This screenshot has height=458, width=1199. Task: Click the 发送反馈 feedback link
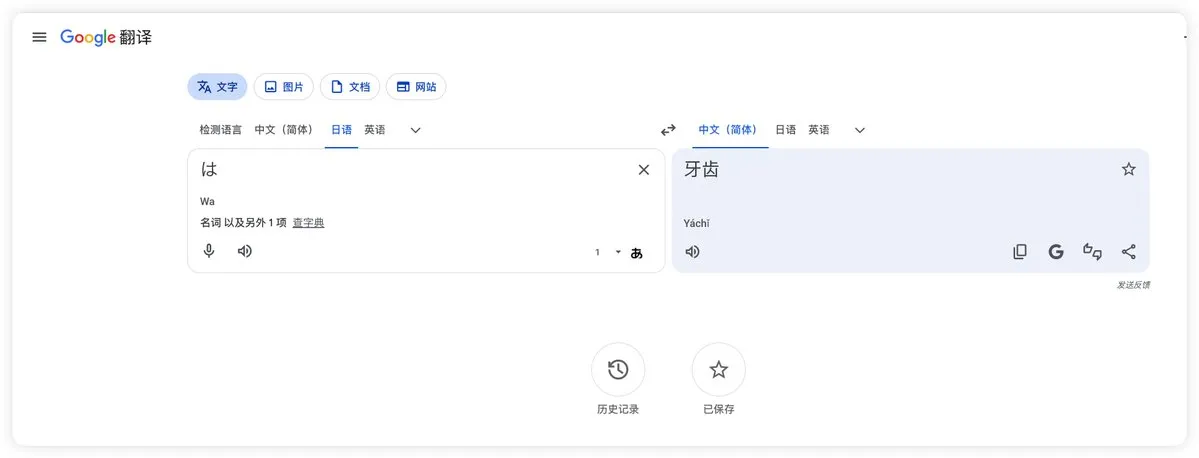coord(1133,285)
